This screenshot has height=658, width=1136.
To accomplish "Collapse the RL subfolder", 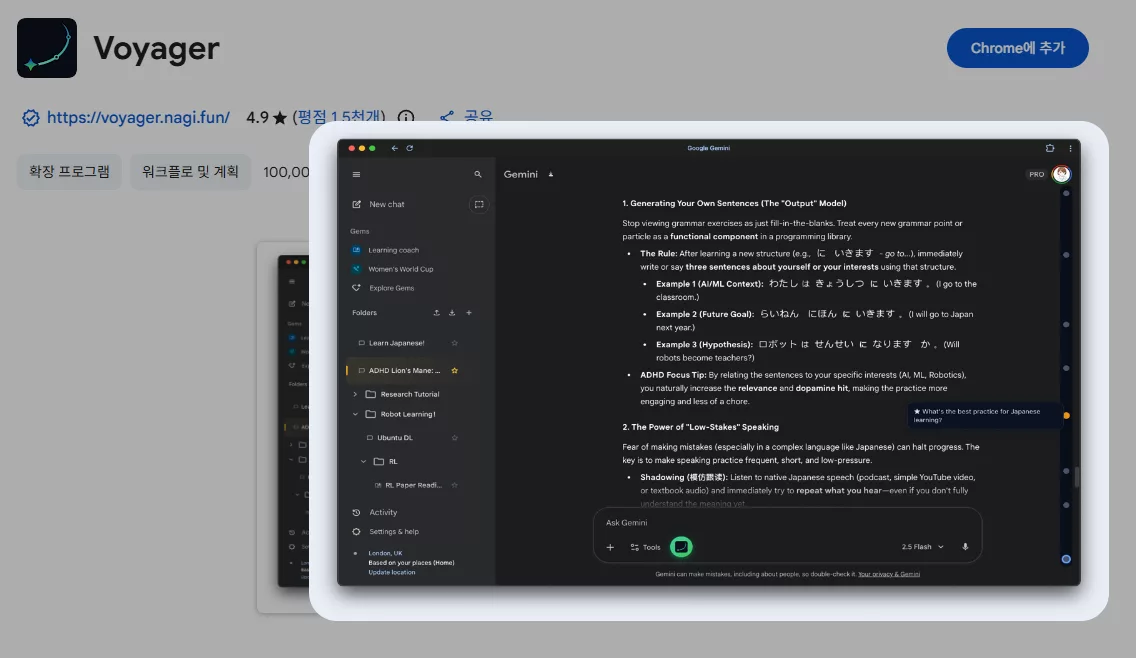I will click(x=363, y=462).
